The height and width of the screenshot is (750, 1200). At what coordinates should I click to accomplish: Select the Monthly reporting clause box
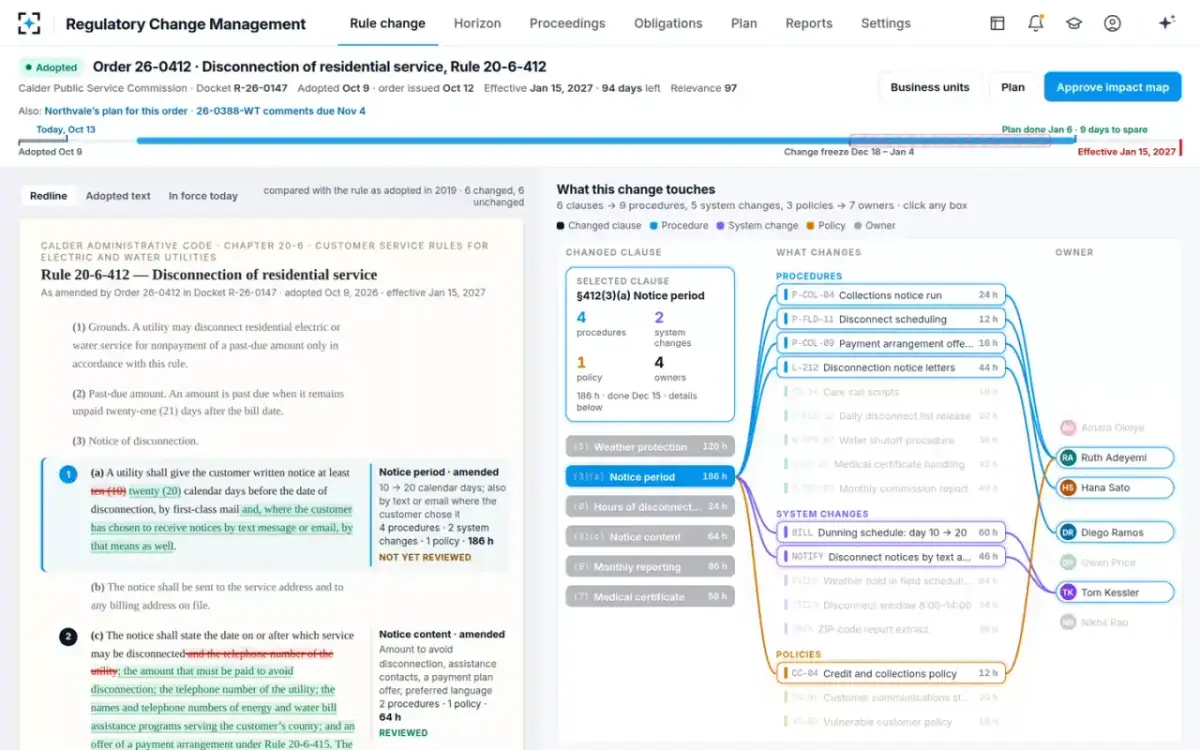[650, 567]
